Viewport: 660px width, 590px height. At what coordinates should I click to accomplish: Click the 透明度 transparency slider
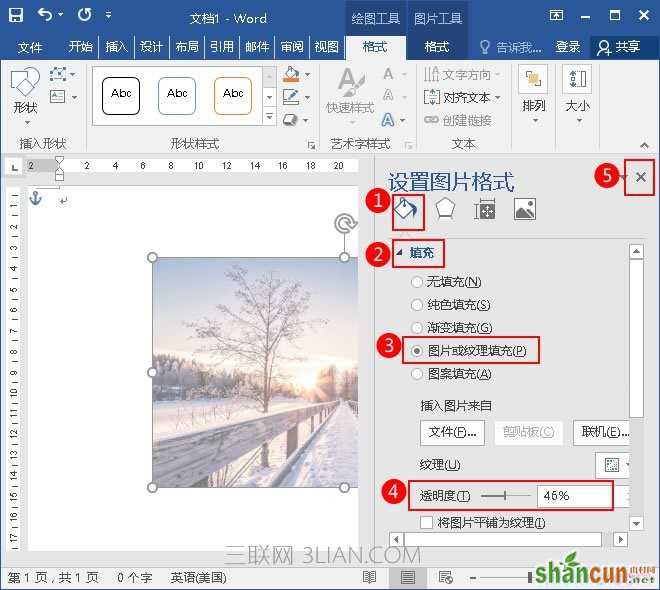(x=505, y=496)
